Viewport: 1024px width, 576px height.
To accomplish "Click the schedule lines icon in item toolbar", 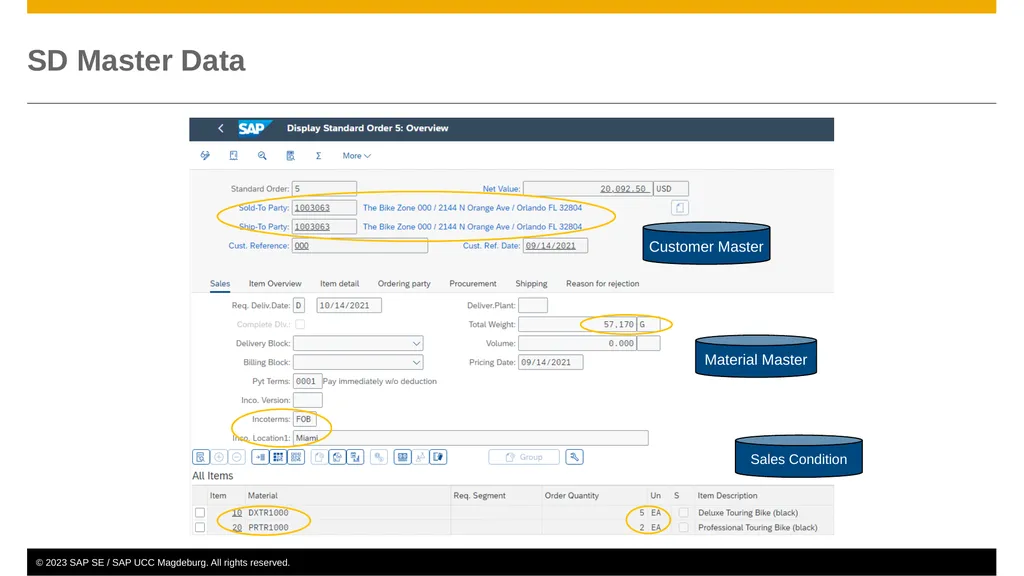I will [x=355, y=457].
